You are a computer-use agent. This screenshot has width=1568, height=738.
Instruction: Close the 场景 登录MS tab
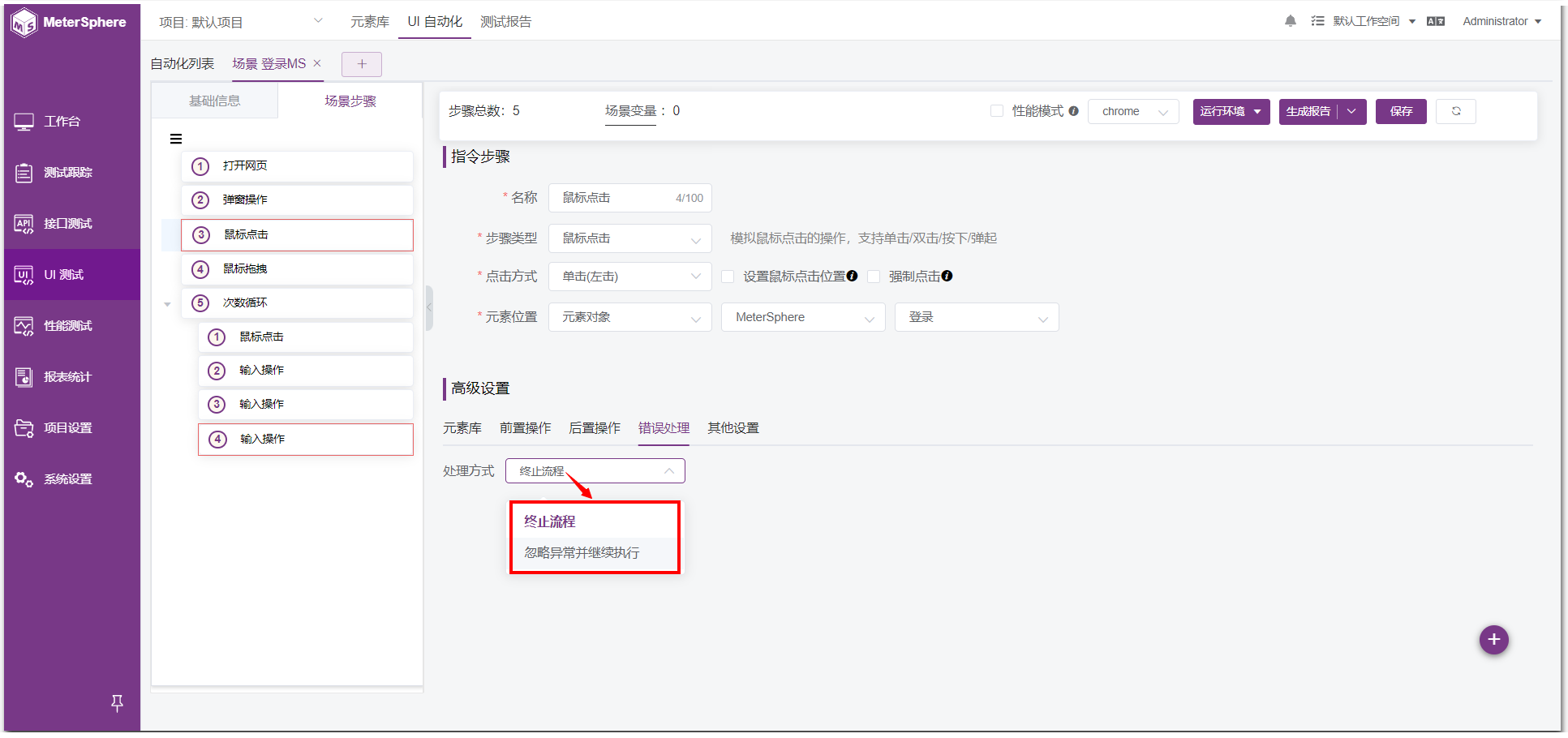[x=317, y=63]
